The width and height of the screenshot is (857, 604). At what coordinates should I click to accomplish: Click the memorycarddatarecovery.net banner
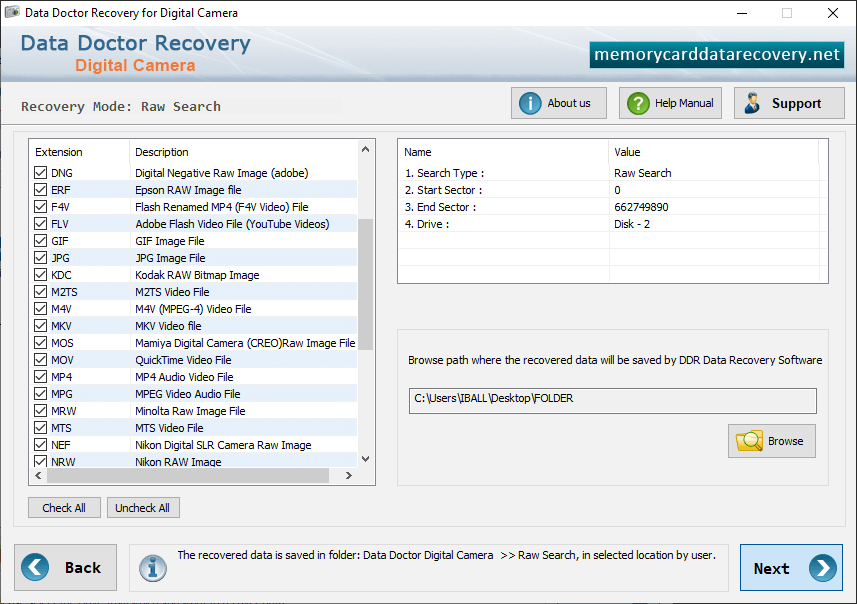(717, 55)
